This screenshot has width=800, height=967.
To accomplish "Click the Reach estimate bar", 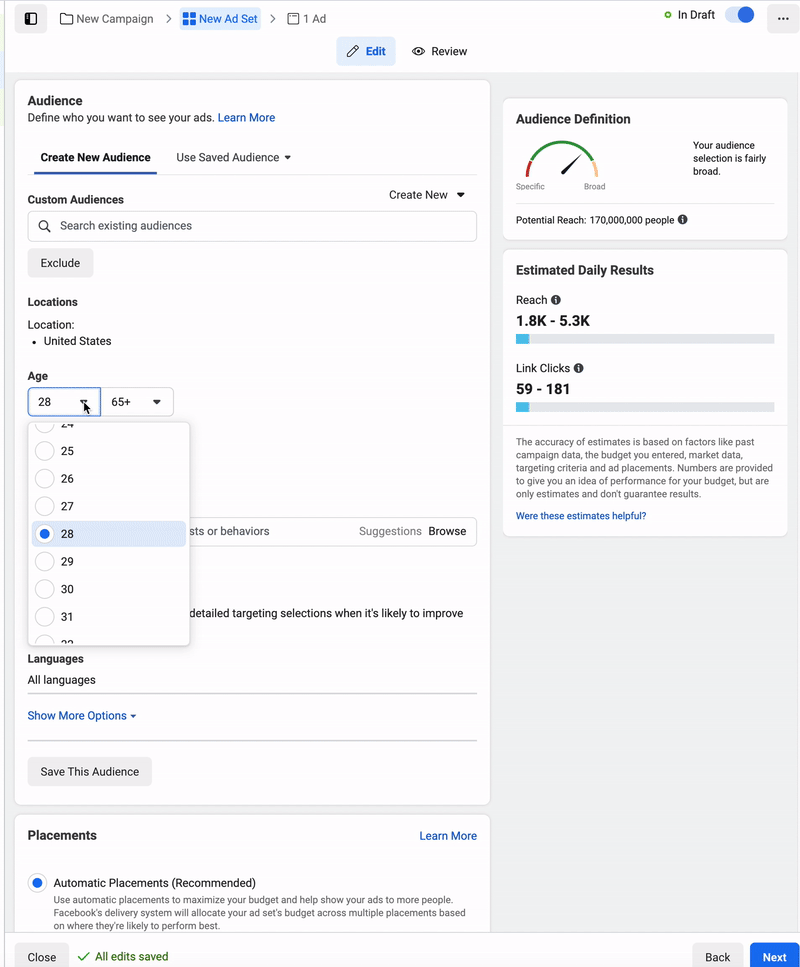I will tap(645, 339).
